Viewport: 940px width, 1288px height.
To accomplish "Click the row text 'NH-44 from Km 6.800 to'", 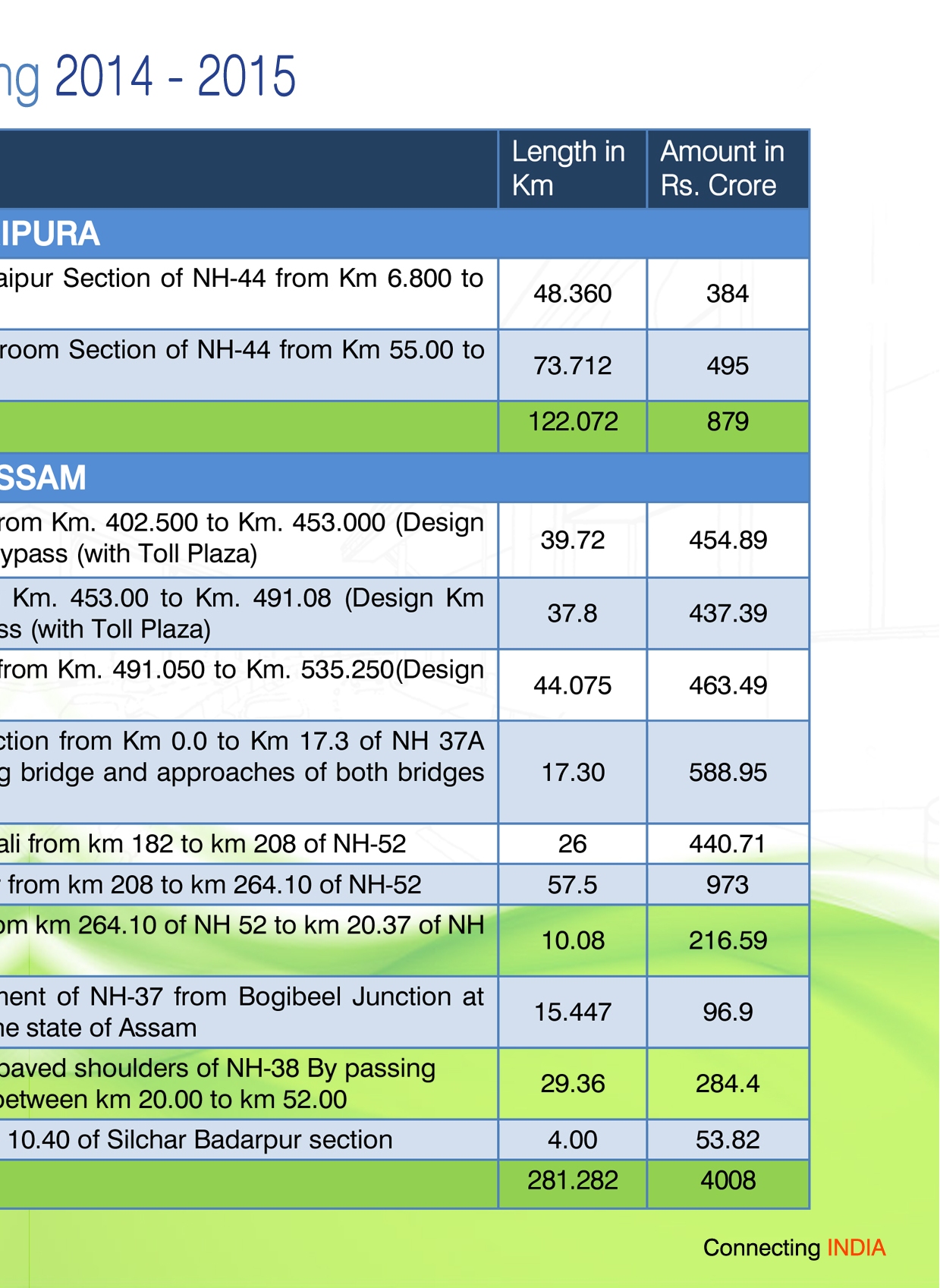I will click(x=338, y=279).
